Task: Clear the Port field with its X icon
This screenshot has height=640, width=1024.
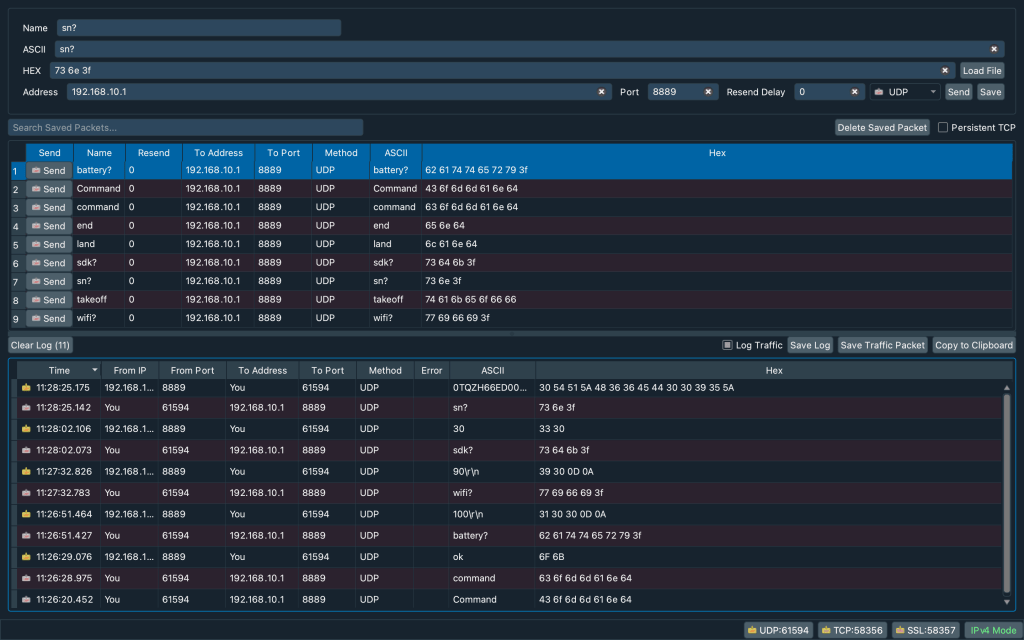Action: 708,92
